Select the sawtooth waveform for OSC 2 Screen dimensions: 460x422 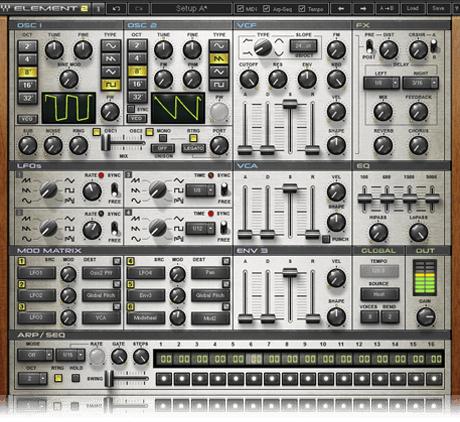(219, 59)
